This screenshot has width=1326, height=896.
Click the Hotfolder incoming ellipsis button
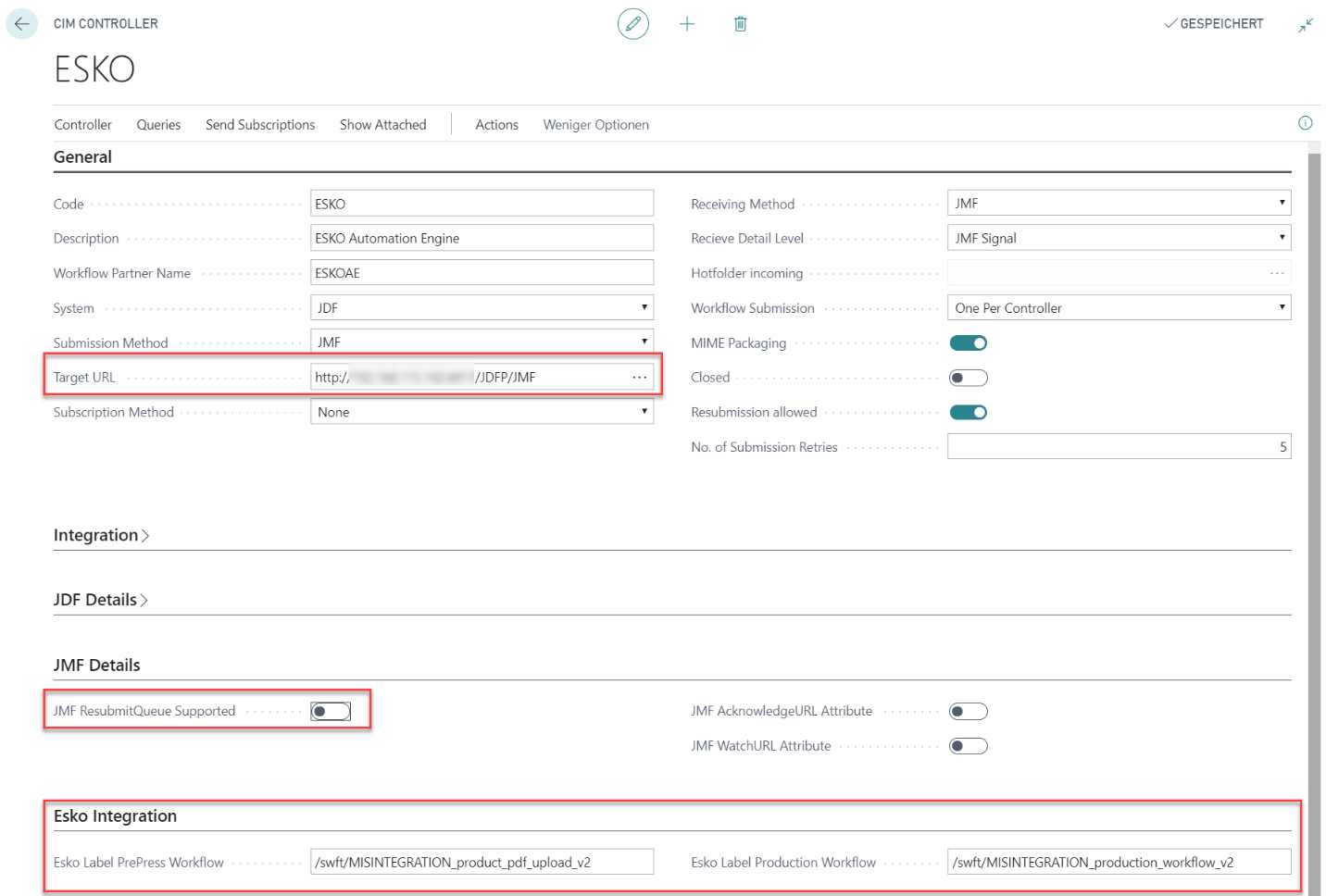click(1277, 273)
